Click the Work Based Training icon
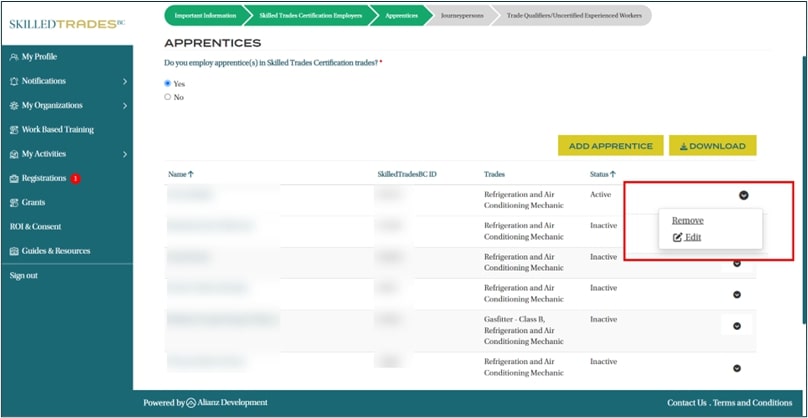 [13, 130]
